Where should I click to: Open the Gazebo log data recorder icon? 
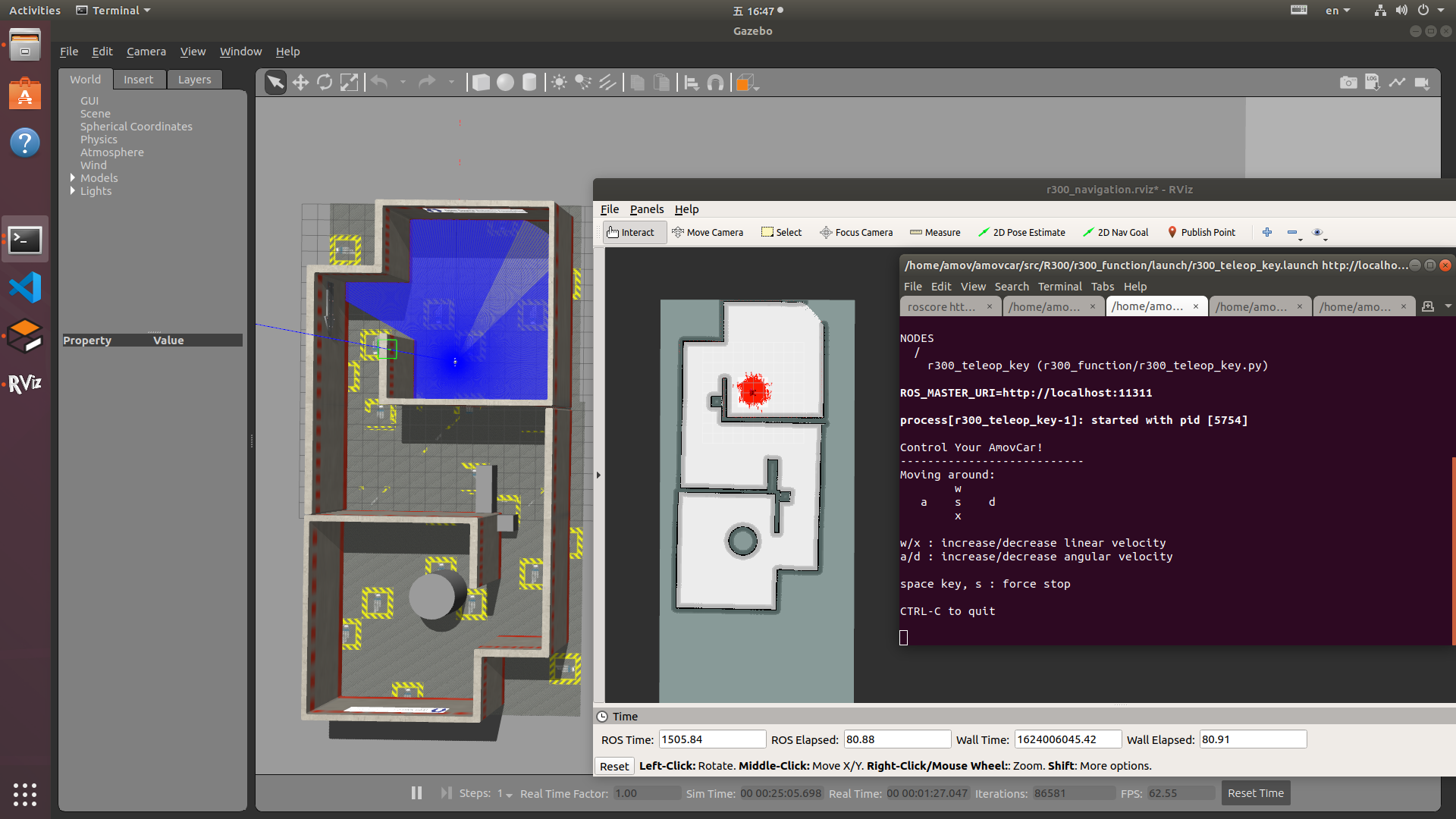pos(1373,82)
